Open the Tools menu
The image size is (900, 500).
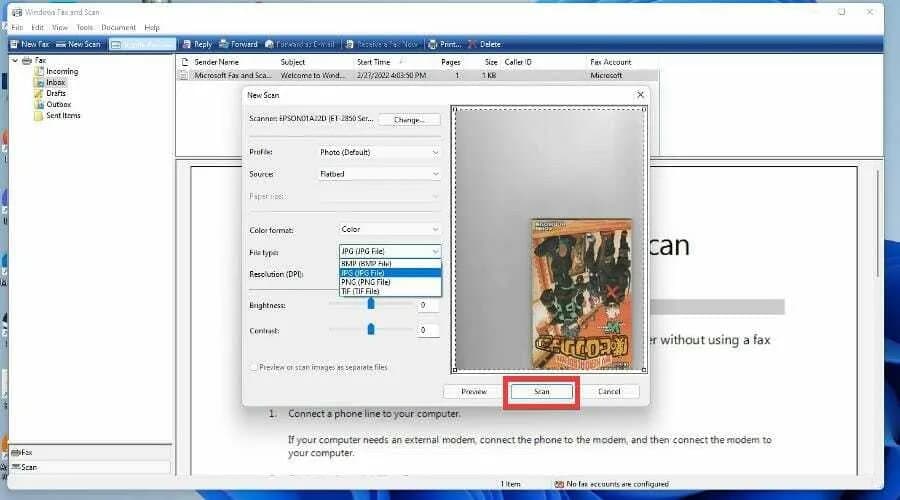tap(84, 27)
